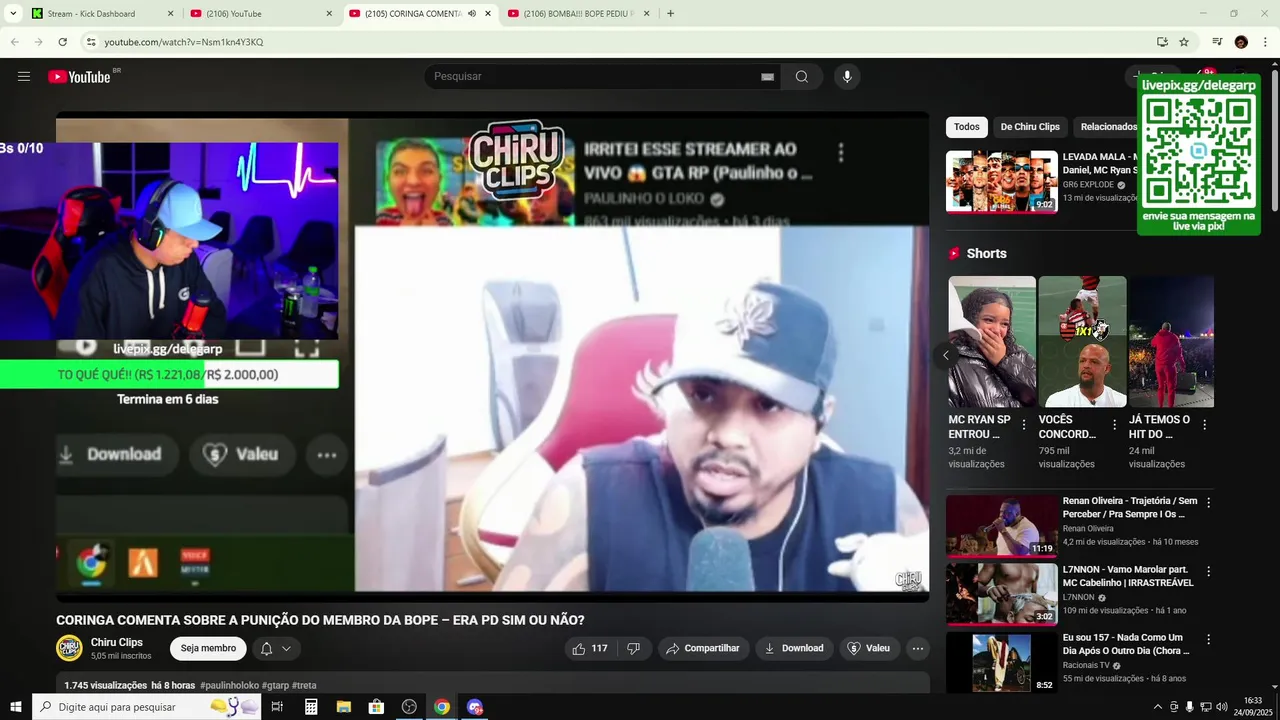Open the Chrome profile avatar
Viewport: 1280px width, 720px height.
click(x=1241, y=42)
